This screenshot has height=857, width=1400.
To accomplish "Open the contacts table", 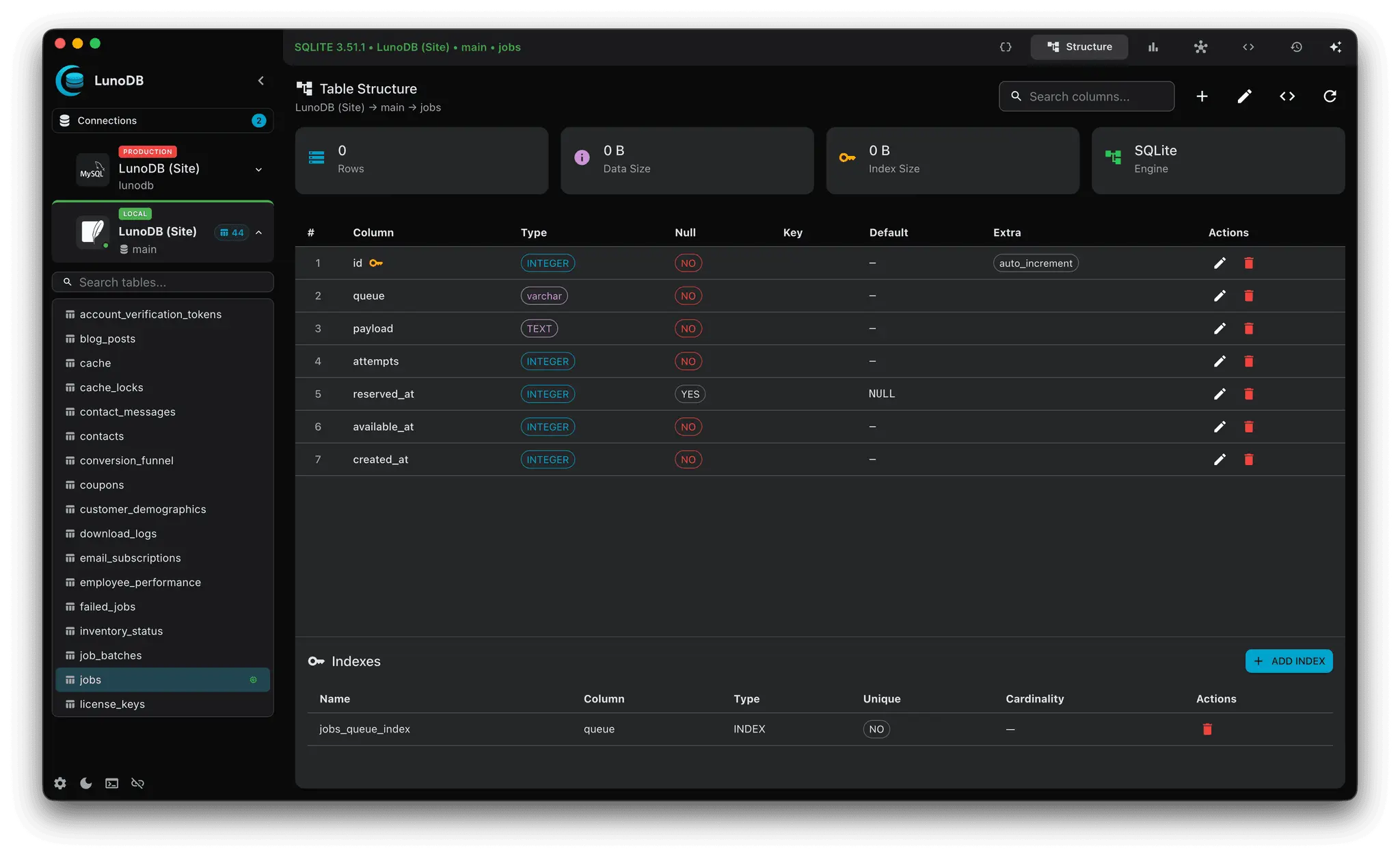I will (x=163, y=436).
